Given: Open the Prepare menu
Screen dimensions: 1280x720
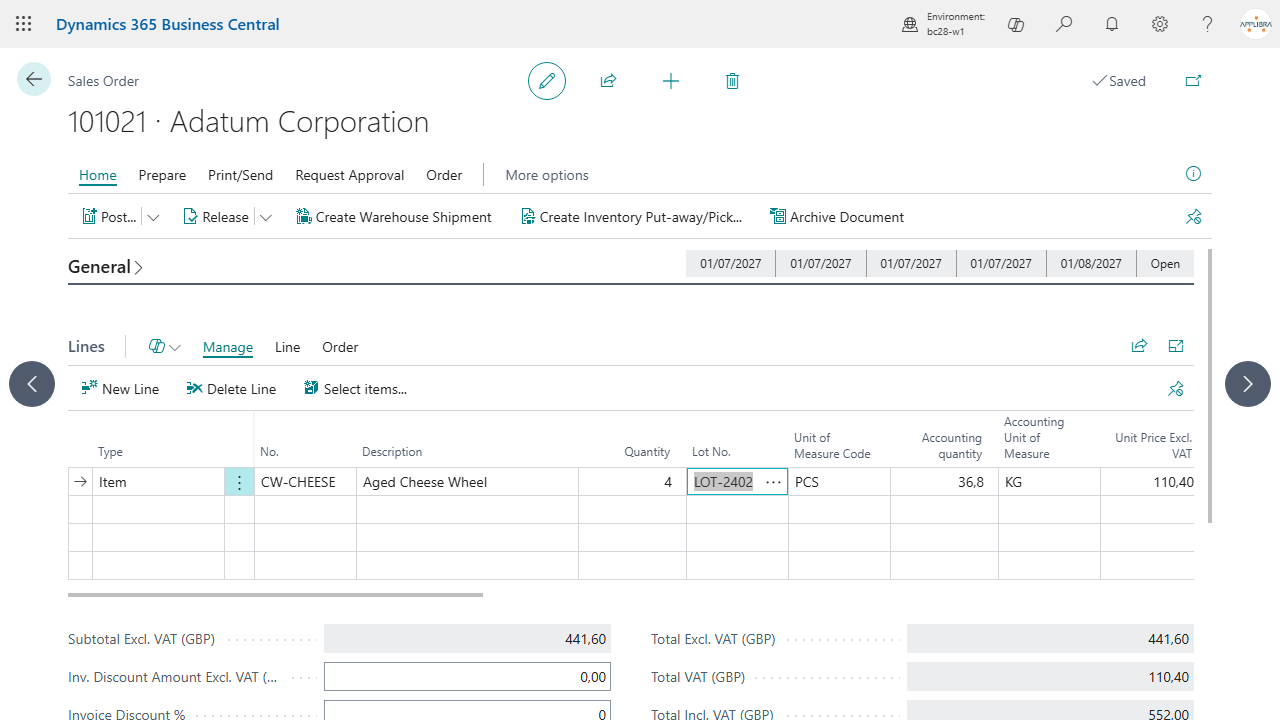Looking at the screenshot, I should pyautogui.click(x=162, y=175).
